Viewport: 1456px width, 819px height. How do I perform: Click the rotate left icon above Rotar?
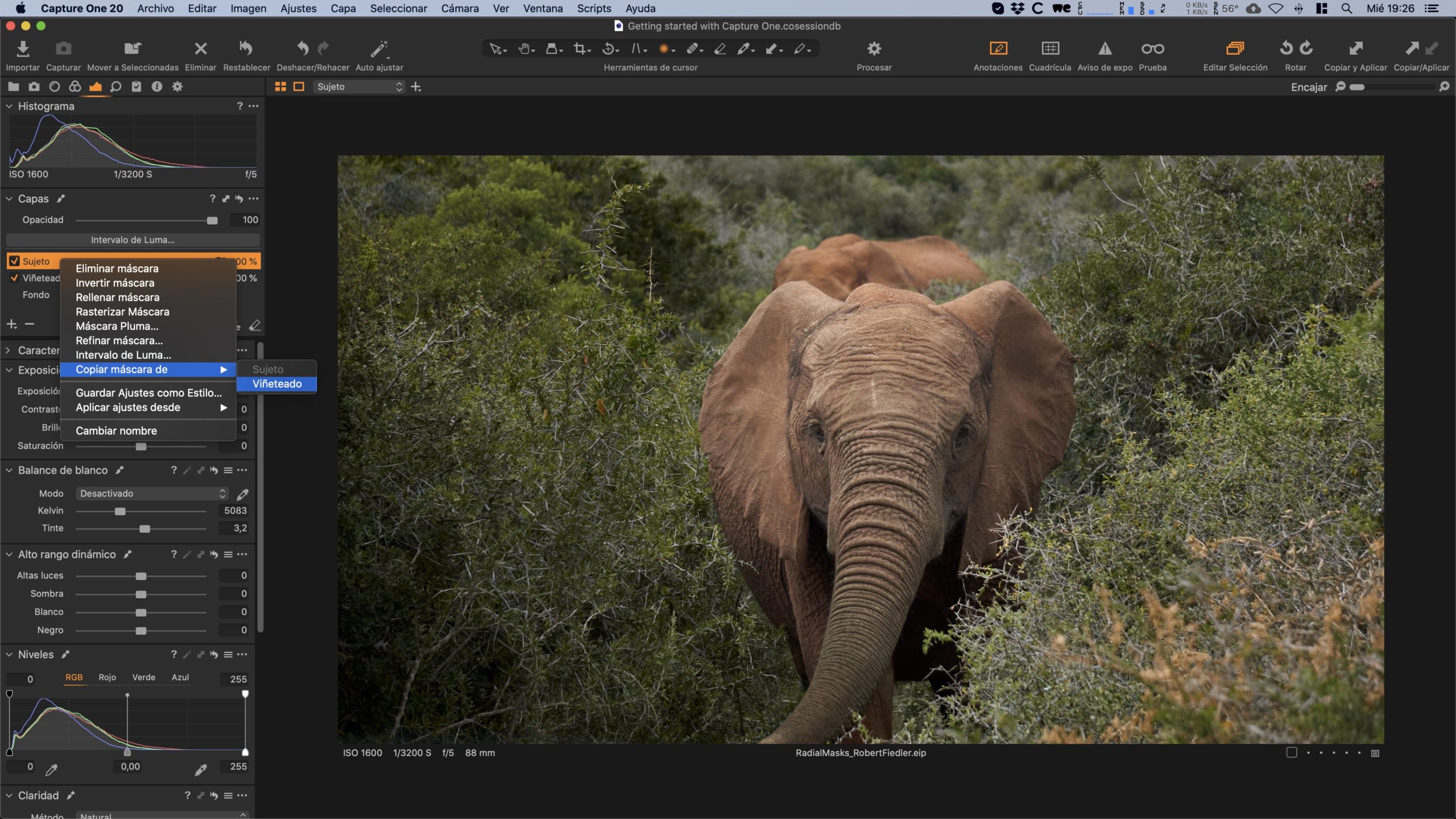click(x=1286, y=48)
